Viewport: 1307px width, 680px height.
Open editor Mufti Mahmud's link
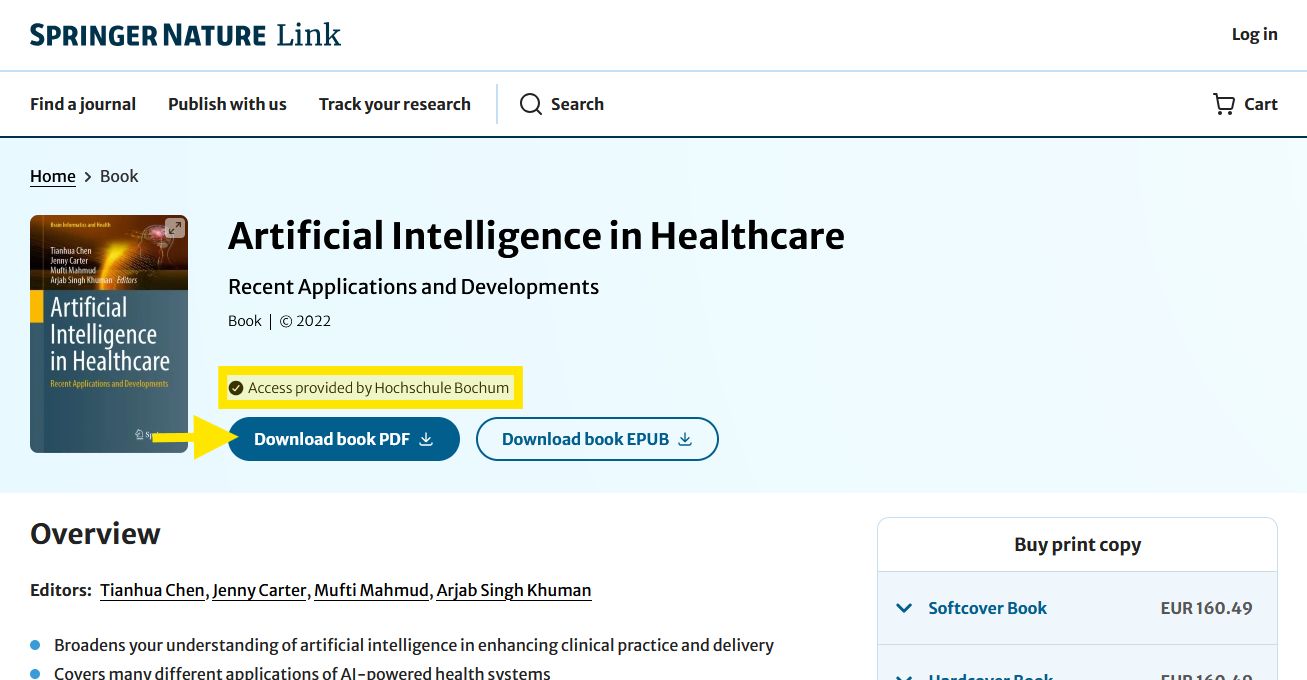tap(371, 590)
